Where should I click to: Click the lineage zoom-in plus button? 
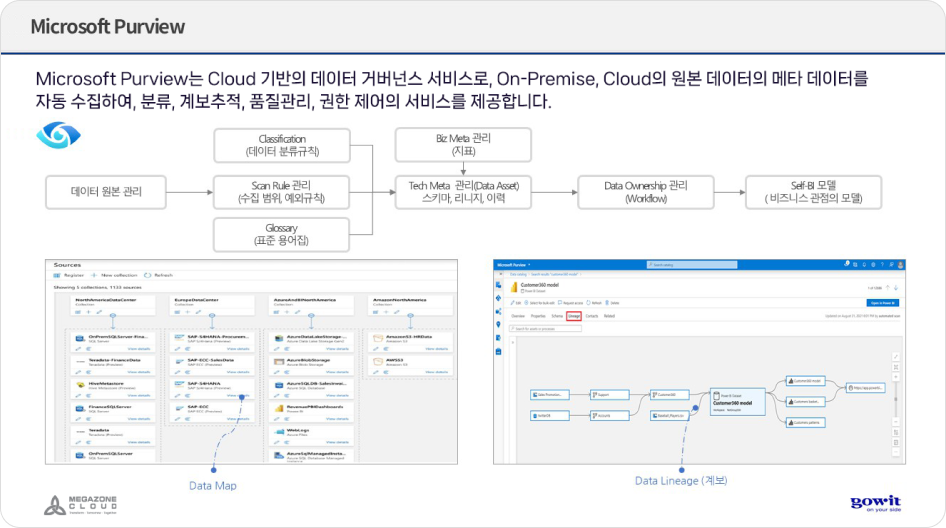[x=896, y=377]
